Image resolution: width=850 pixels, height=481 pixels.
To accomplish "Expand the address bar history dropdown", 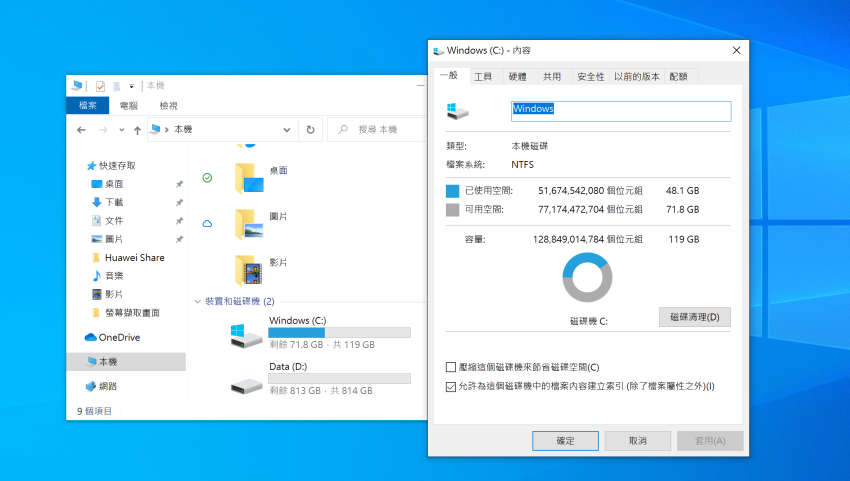I will coord(287,130).
